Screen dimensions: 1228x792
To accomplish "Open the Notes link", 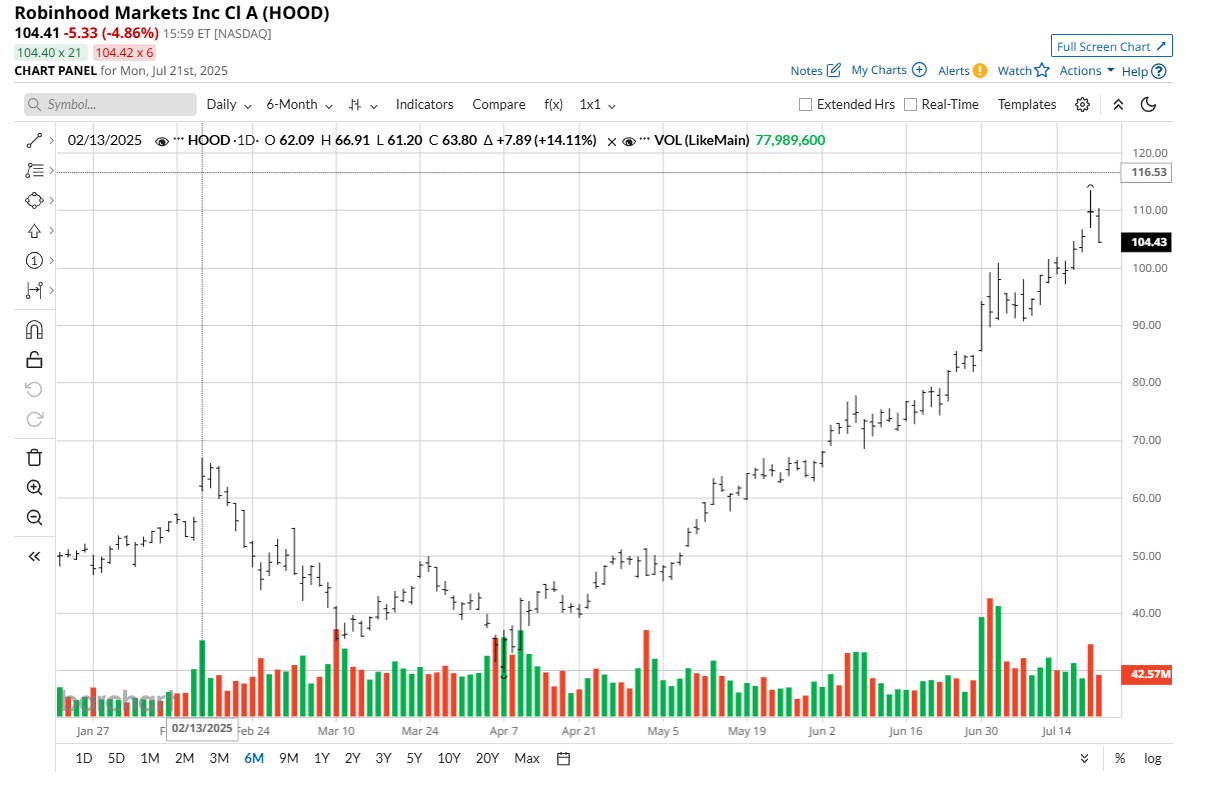I will tap(806, 71).
